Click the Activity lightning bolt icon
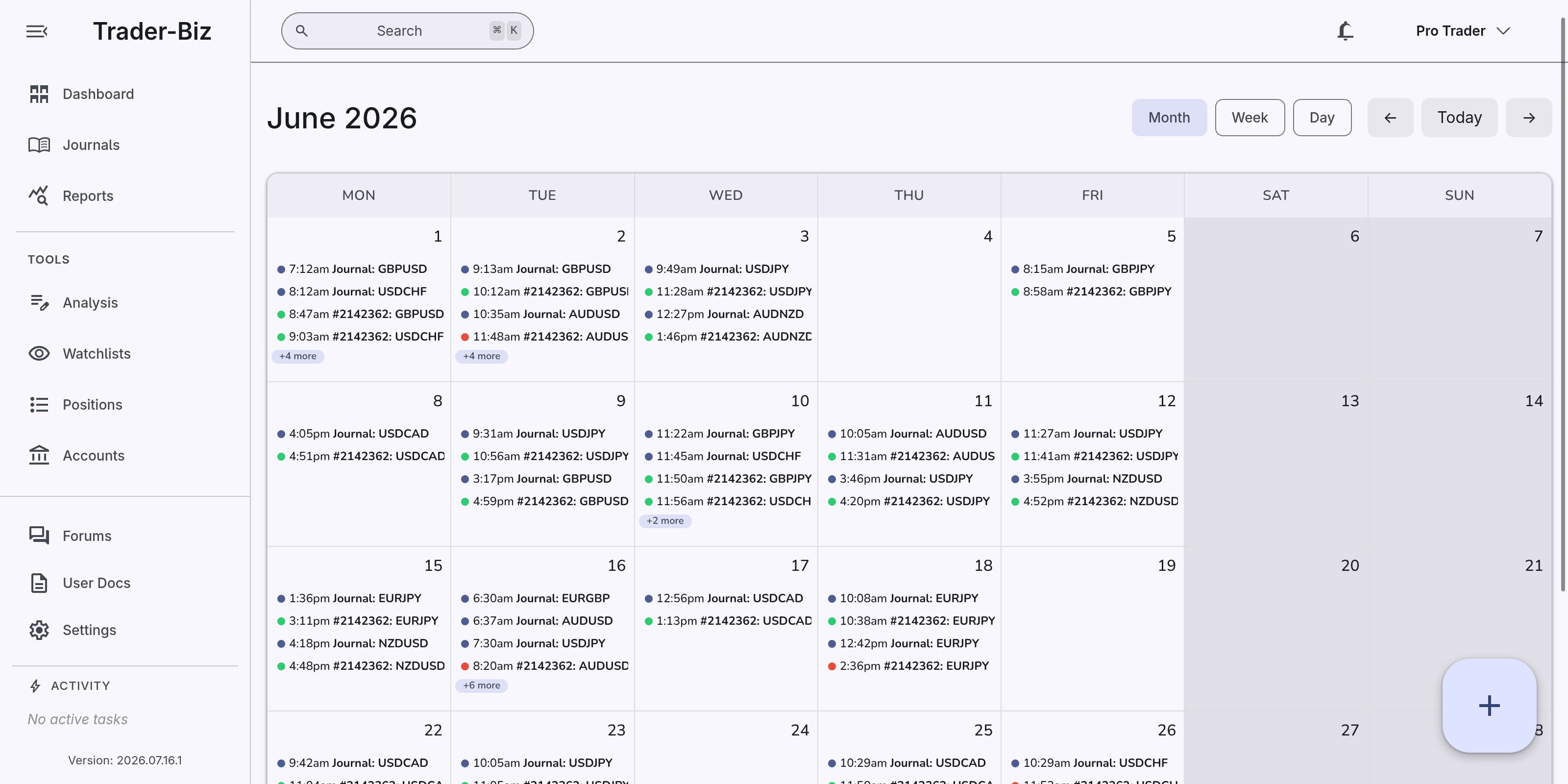Image resolution: width=1568 pixels, height=784 pixels. [x=35, y=686]
